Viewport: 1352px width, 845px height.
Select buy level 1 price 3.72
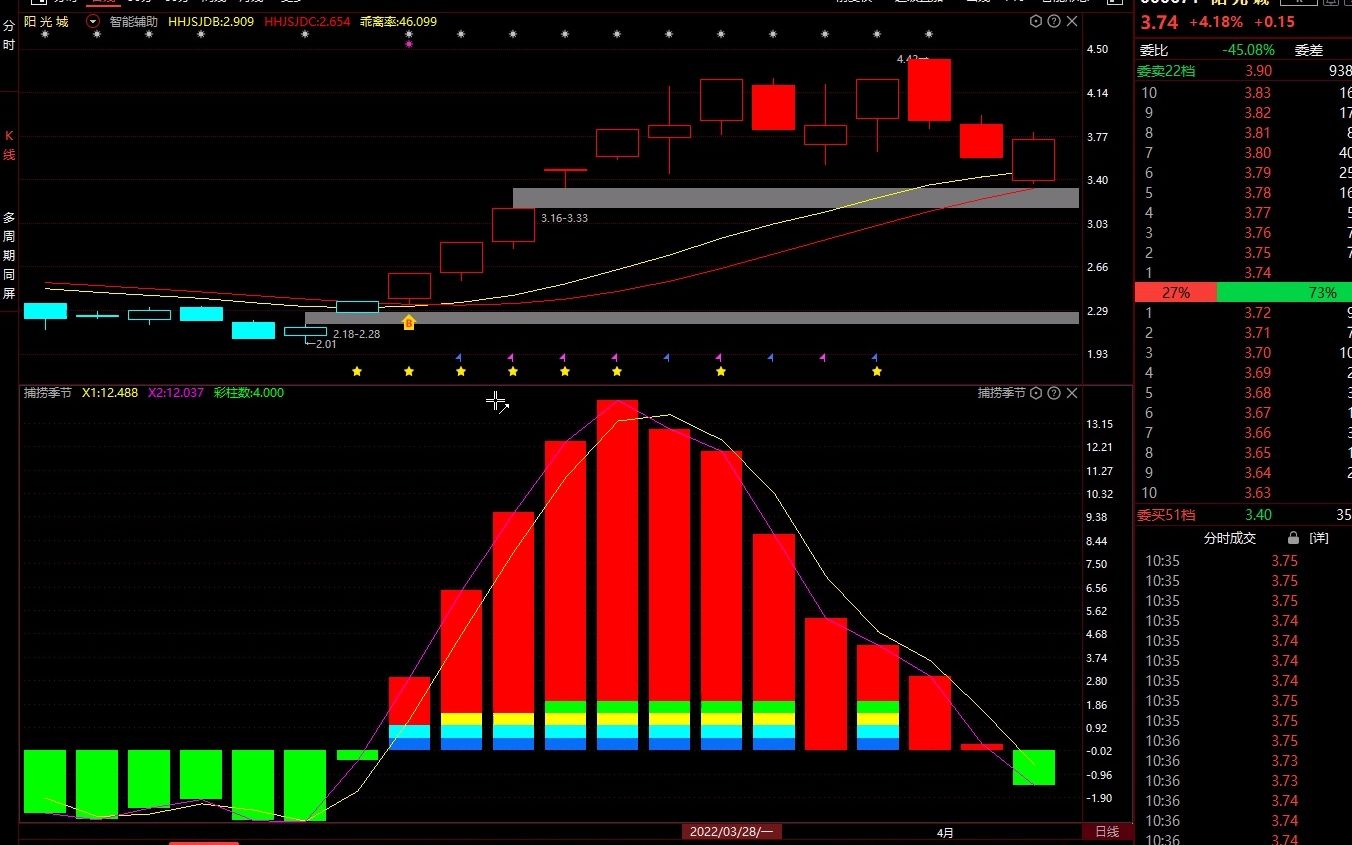point(1257,312)
